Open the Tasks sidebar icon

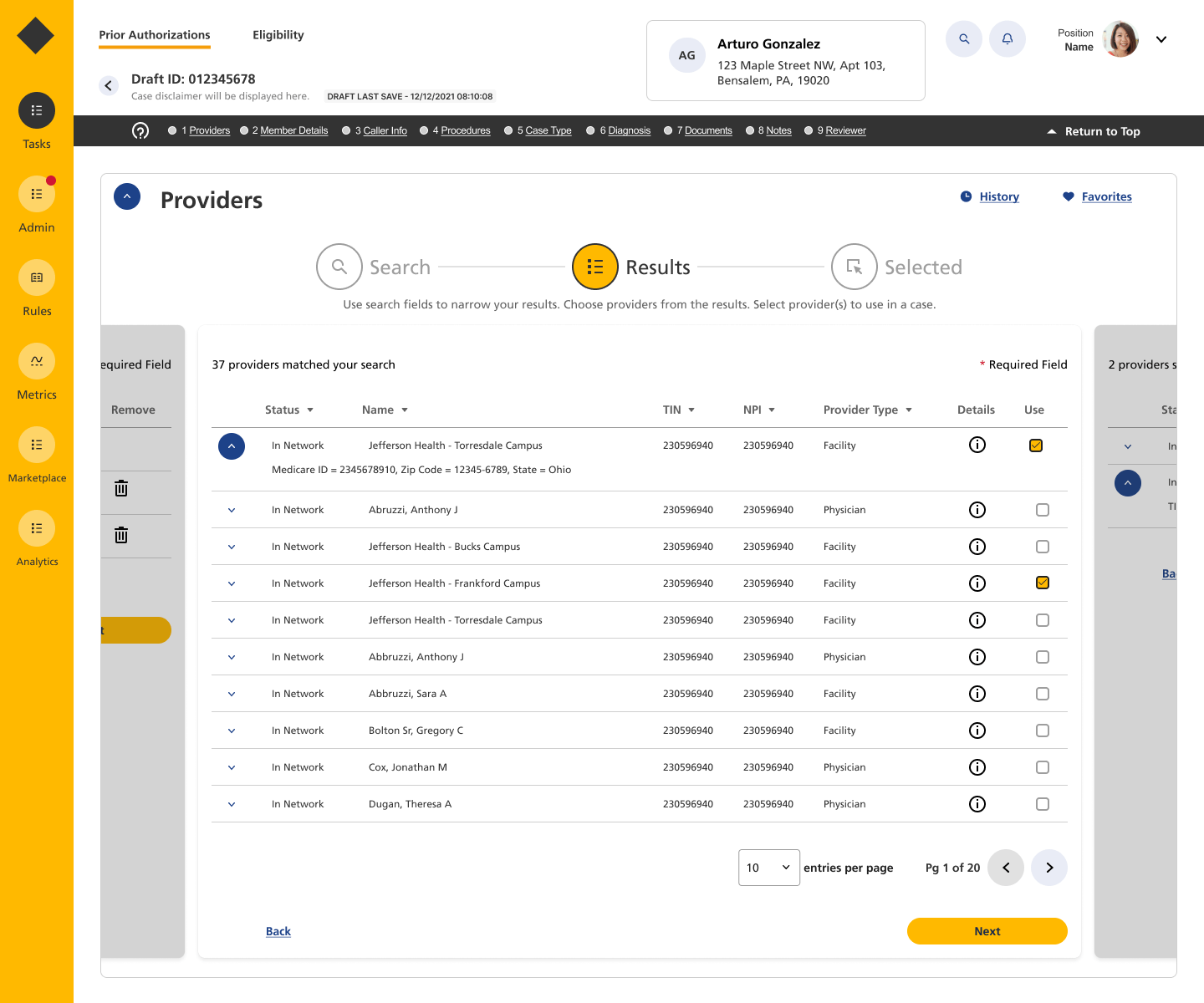[x=37, y=110]
